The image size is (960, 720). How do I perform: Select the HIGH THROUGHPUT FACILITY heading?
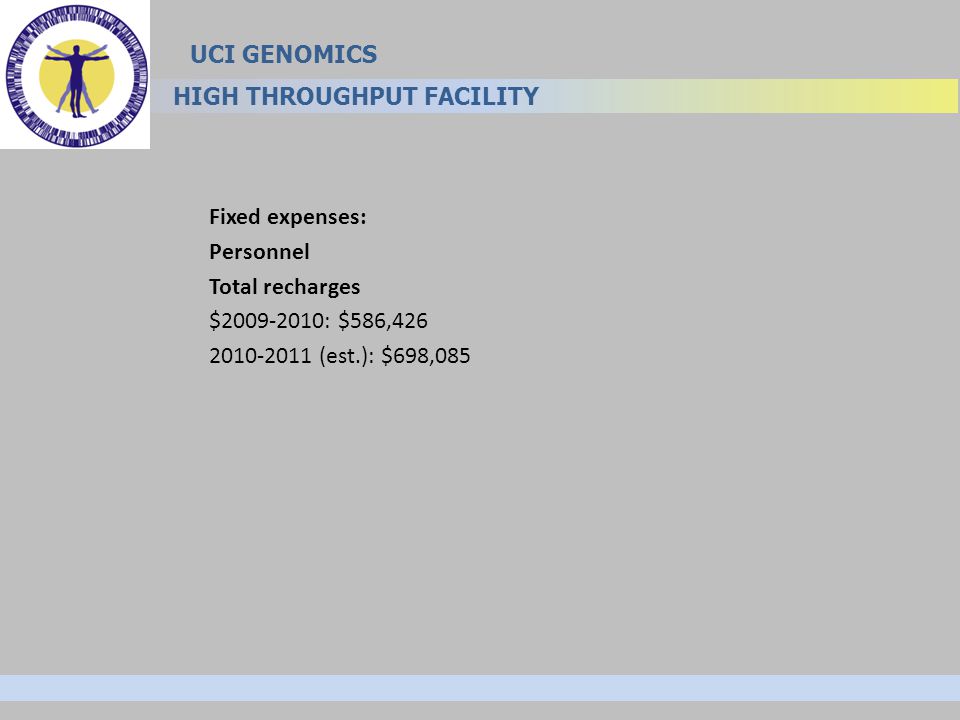pos(356,96)
